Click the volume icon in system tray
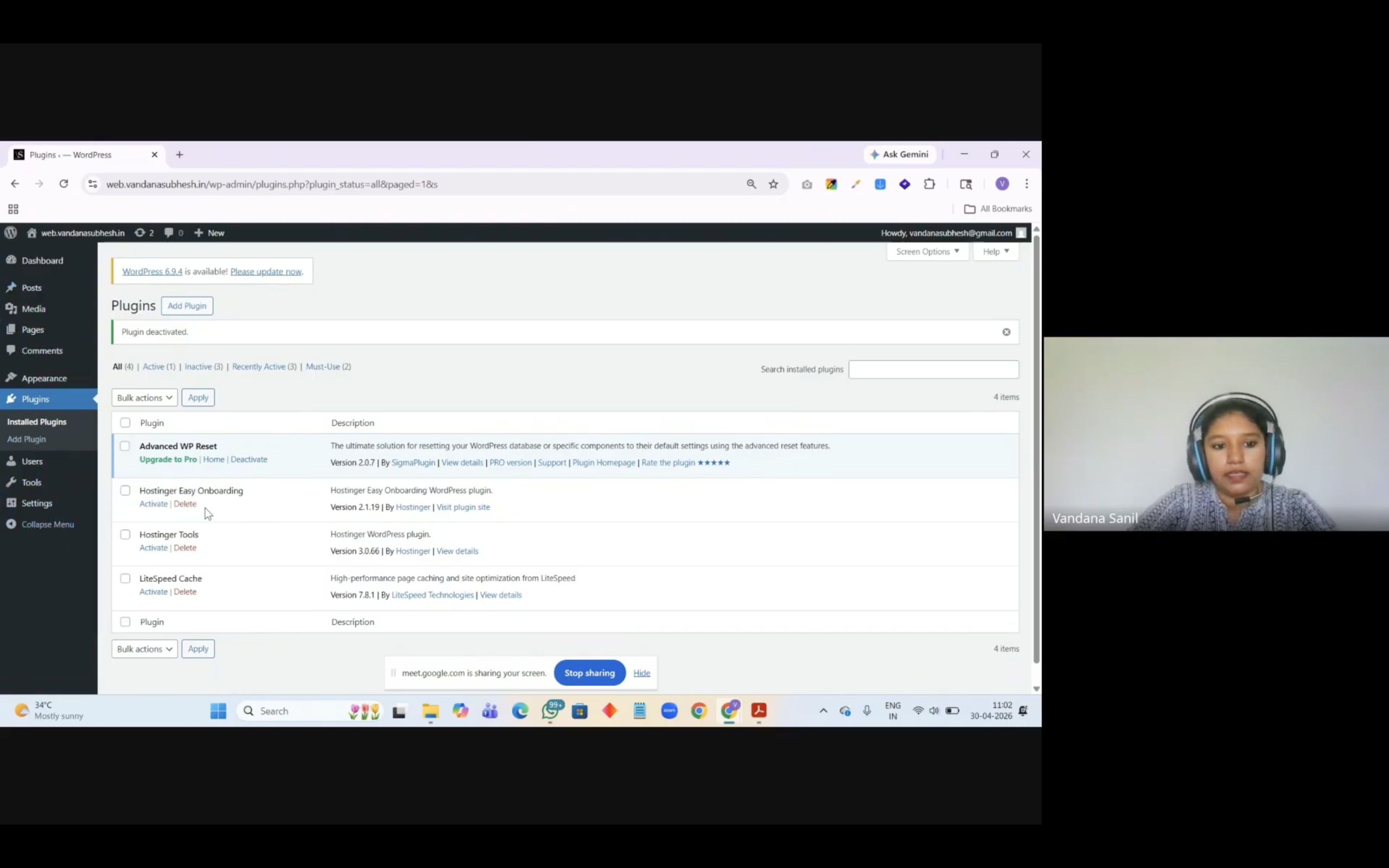Screen dimensions: 1389x868 934,711
